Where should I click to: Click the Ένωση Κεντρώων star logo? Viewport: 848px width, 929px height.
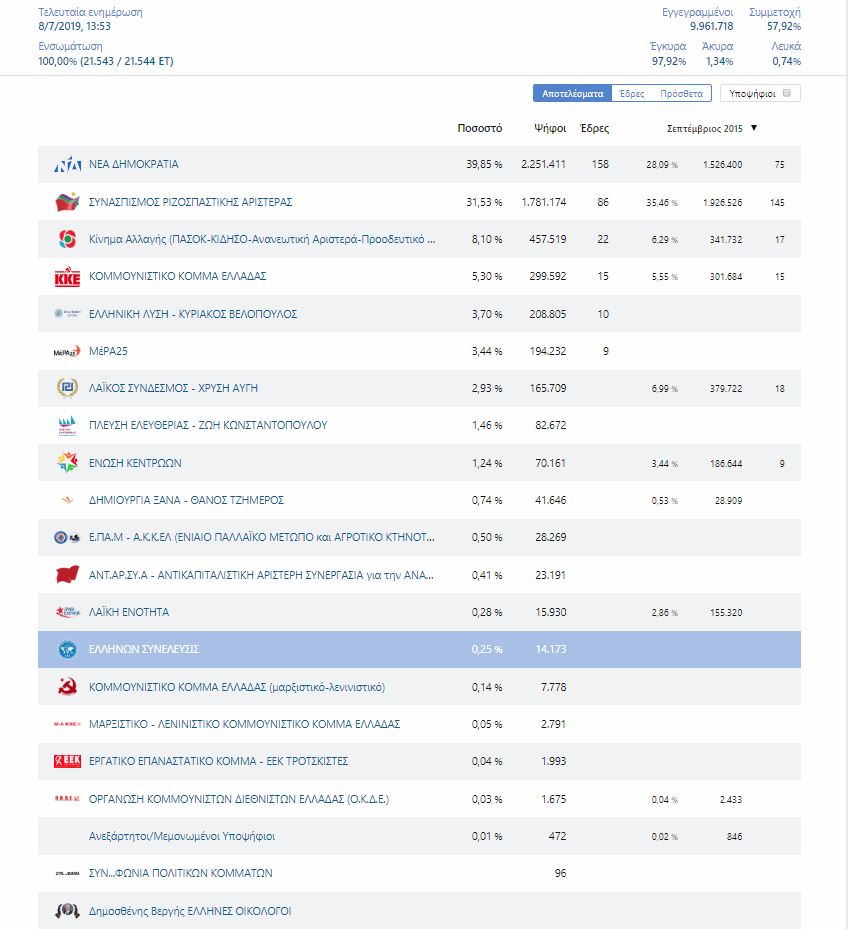pos(67,462)
